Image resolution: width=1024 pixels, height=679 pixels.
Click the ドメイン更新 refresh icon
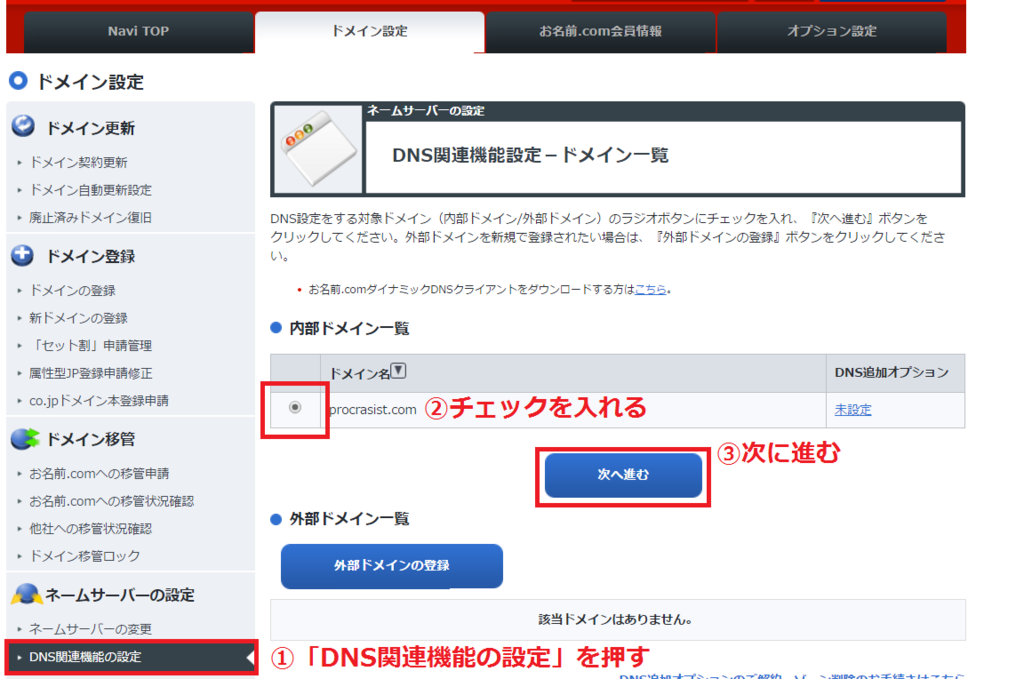coord(23,126)
